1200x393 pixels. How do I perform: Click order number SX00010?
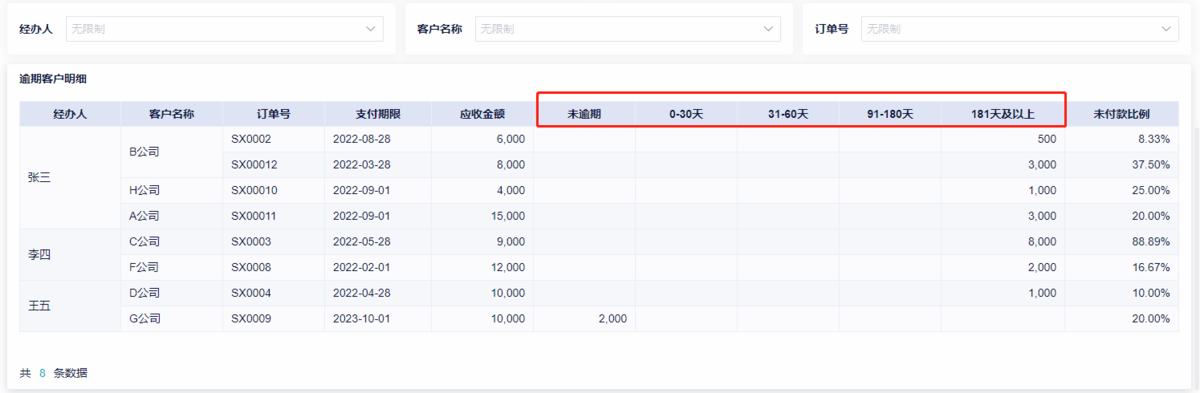pos(254,190)
